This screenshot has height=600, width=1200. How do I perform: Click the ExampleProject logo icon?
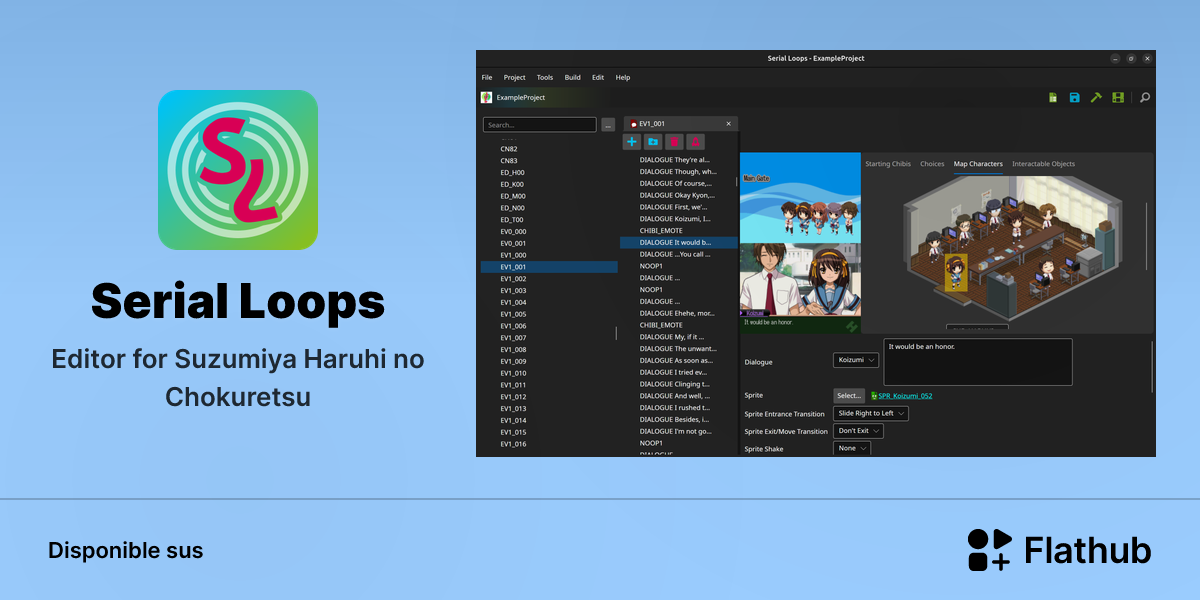click(486, 97)
